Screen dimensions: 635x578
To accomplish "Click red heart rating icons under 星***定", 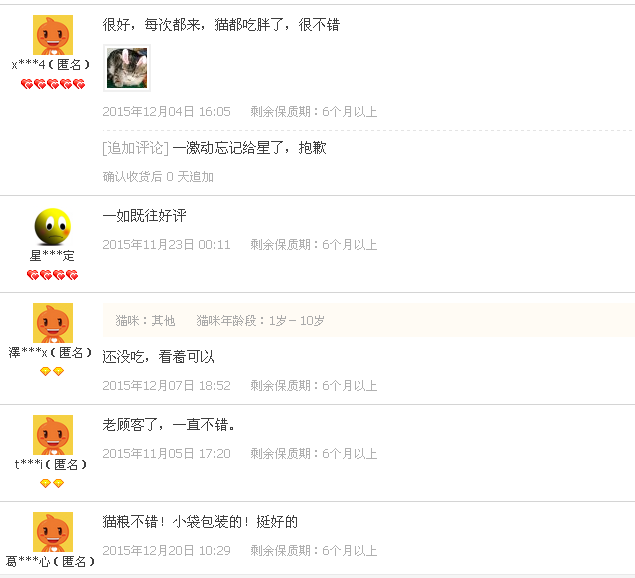I will pos(52,275).
